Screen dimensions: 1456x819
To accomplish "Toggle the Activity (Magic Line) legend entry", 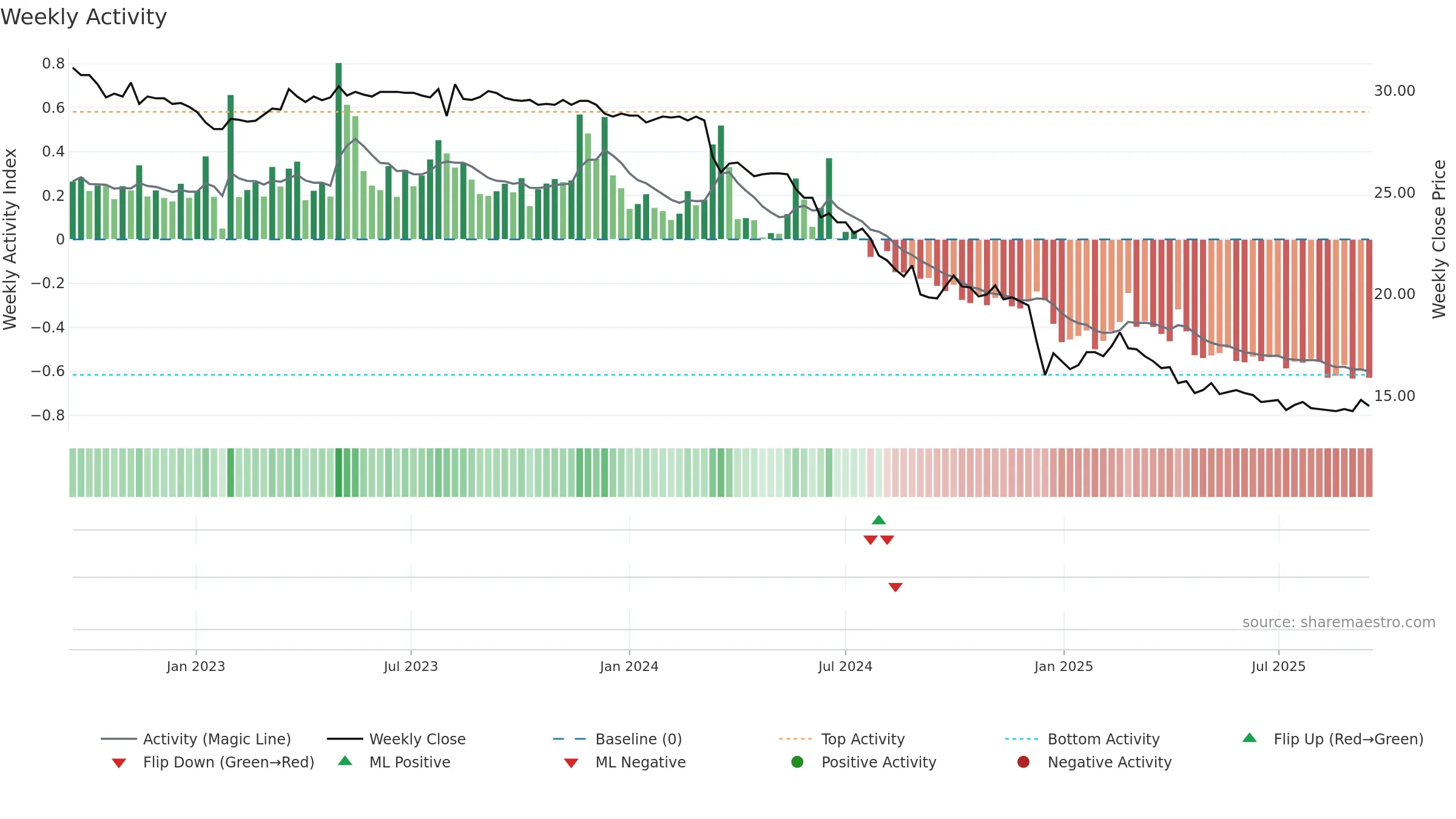I will (195, 739).
